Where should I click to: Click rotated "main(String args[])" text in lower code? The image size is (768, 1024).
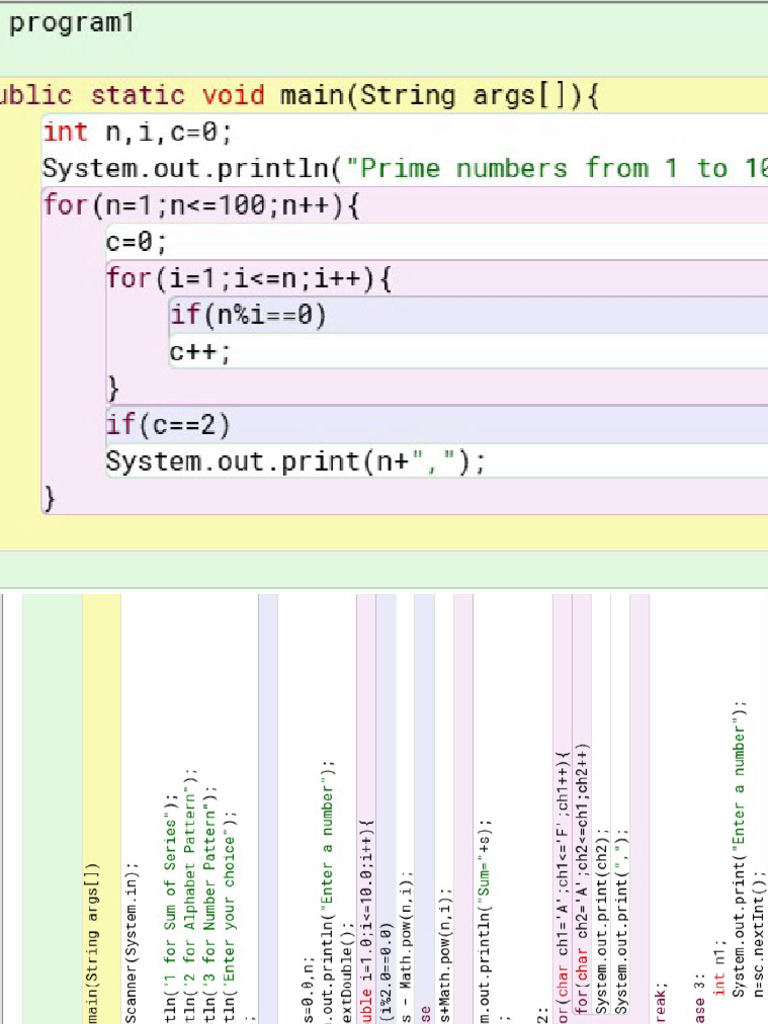pyautogui.click(x=92, y=942)
